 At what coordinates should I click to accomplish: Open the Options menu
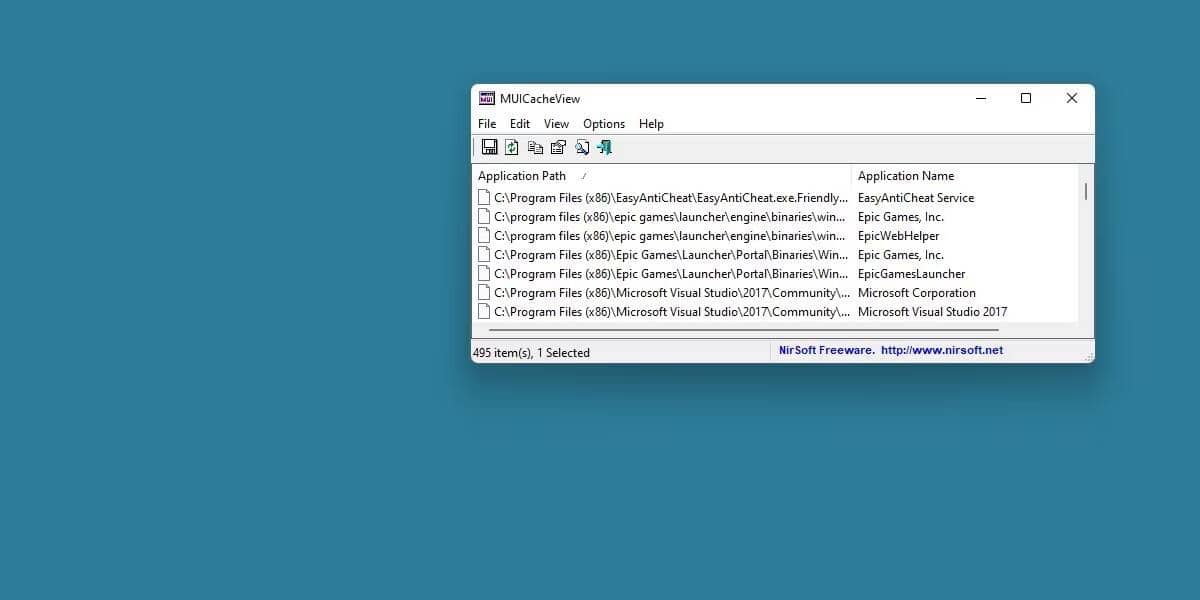pos(604,123)
